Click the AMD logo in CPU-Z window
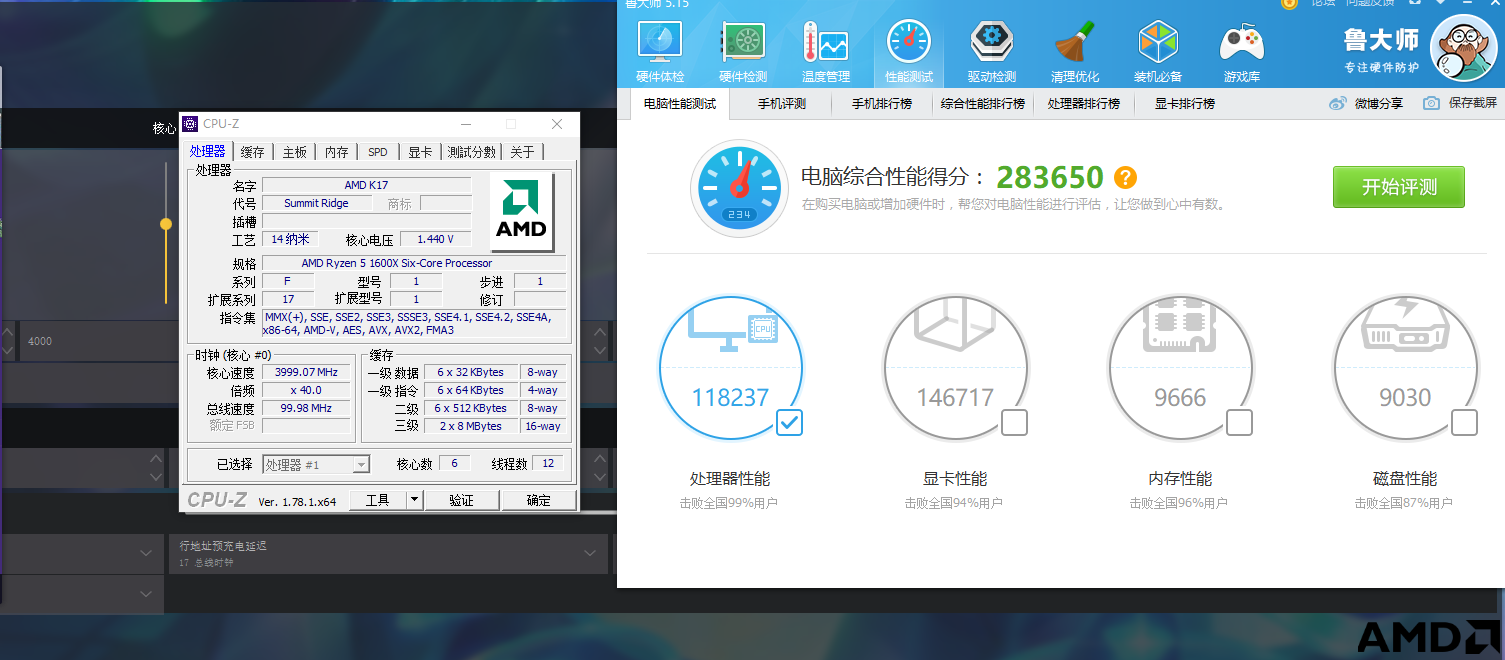This screenshot has height=660, width=1505. [x=522, y=213]
